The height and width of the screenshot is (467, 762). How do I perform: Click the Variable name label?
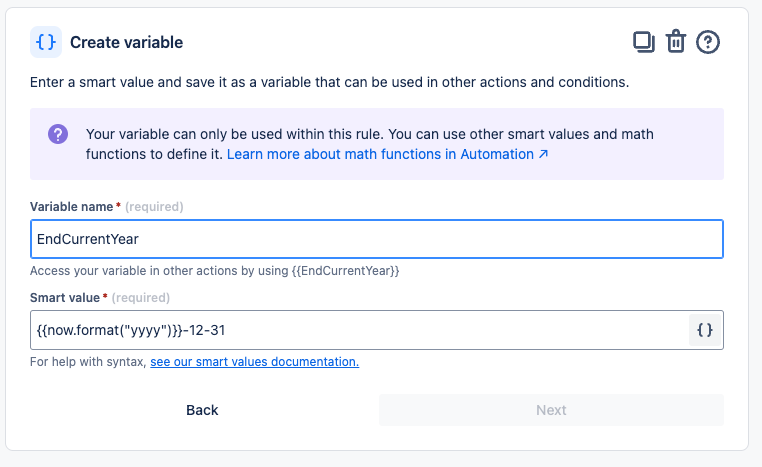pyautogui.click(x=73, y=207)
